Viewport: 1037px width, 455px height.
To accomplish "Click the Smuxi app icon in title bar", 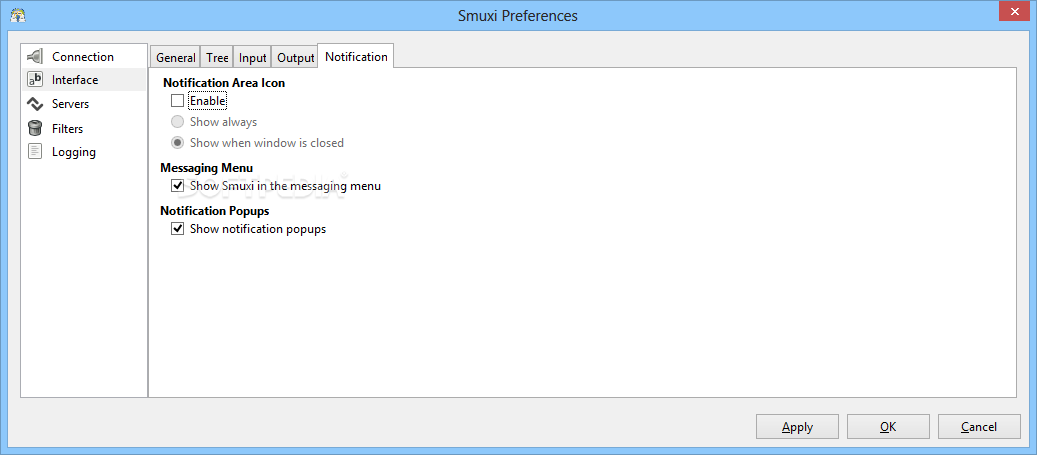I will tap(18, 15).
